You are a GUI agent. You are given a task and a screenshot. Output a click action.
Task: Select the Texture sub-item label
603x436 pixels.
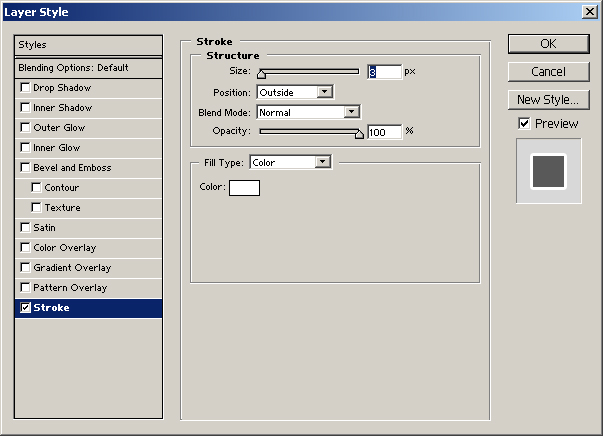[x=62, y=208]
